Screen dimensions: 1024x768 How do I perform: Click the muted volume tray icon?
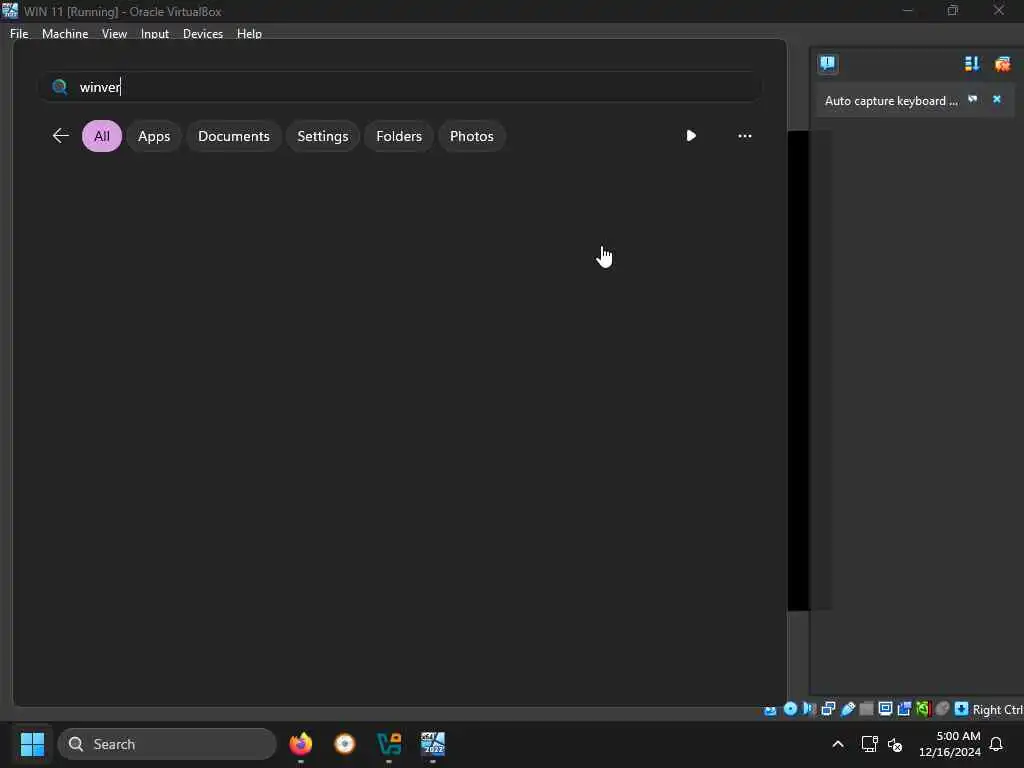click(x=895, y=744)
